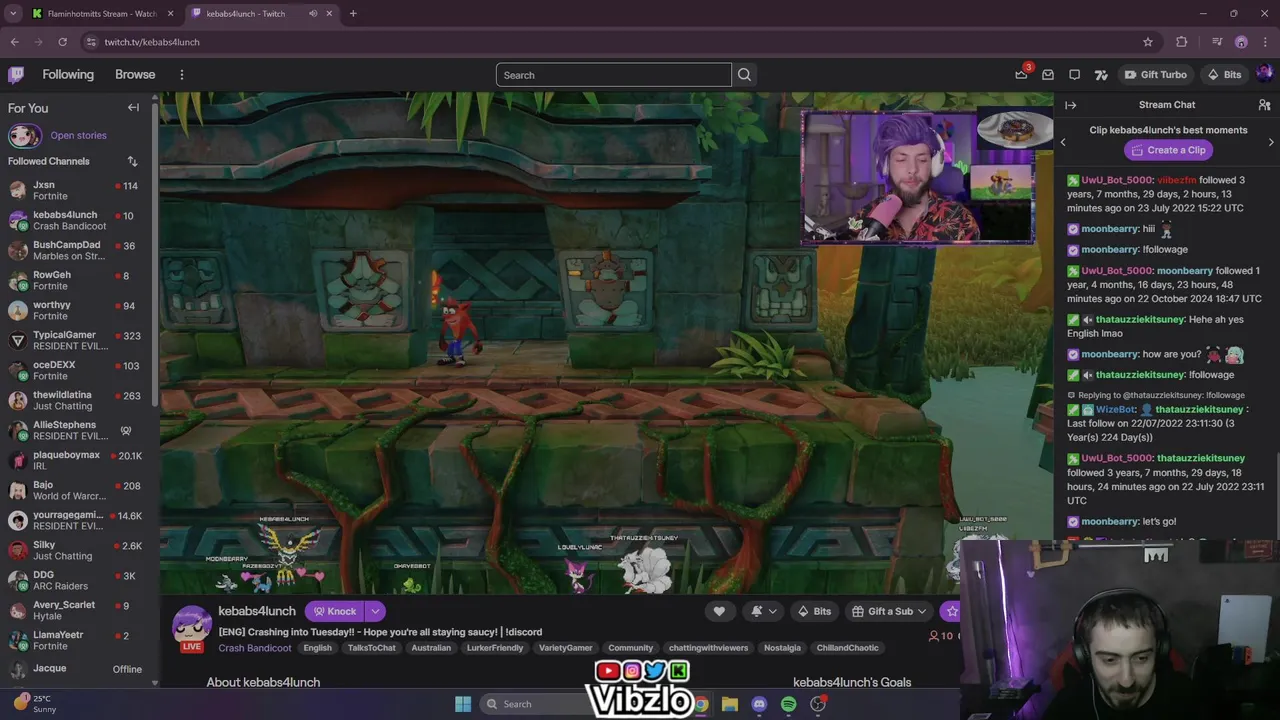The image size is (1280, 720).
Task: Reload the Twitch page
Action: (62, 42)
